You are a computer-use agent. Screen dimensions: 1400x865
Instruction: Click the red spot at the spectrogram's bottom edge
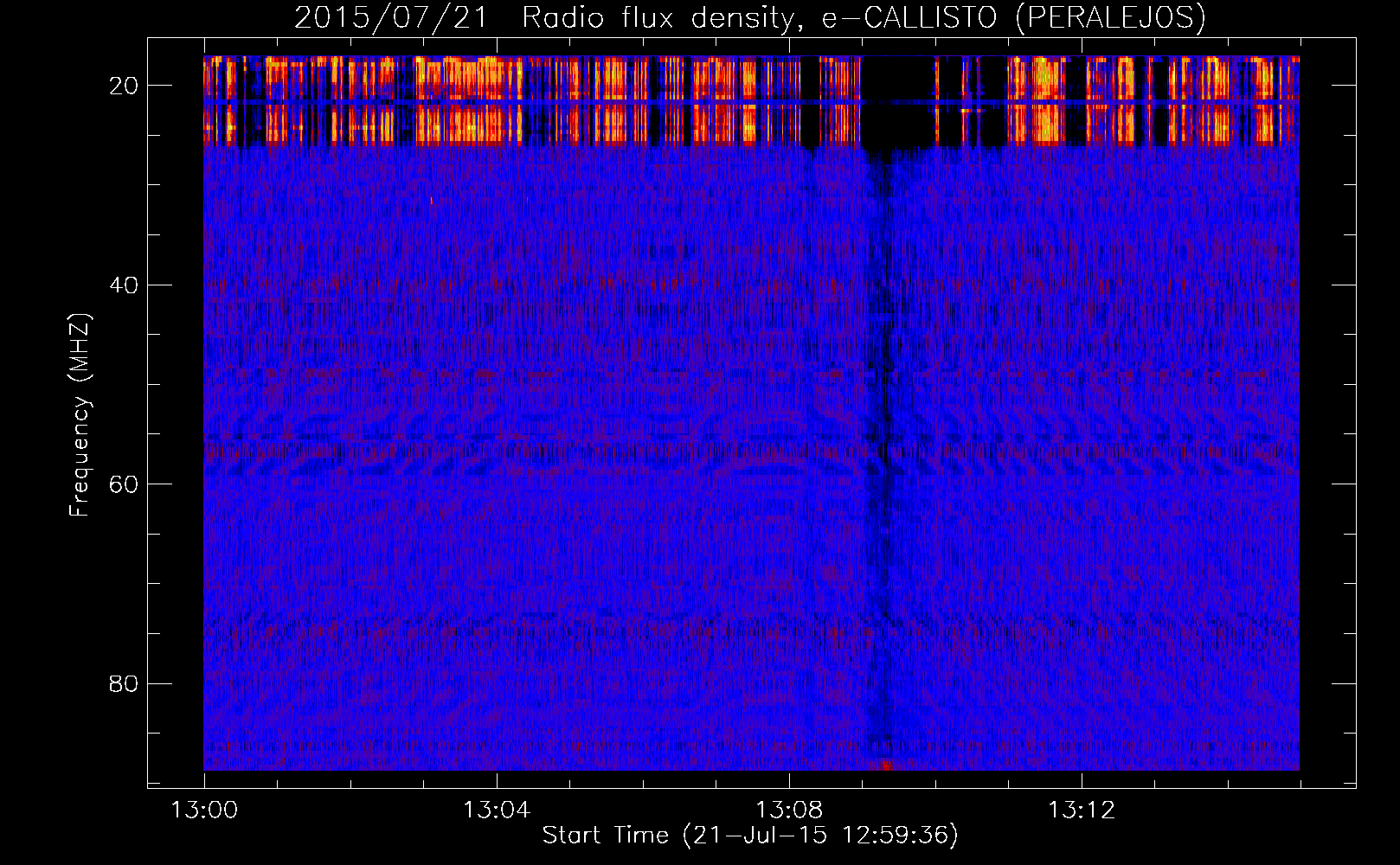click(x=885, y=765)
